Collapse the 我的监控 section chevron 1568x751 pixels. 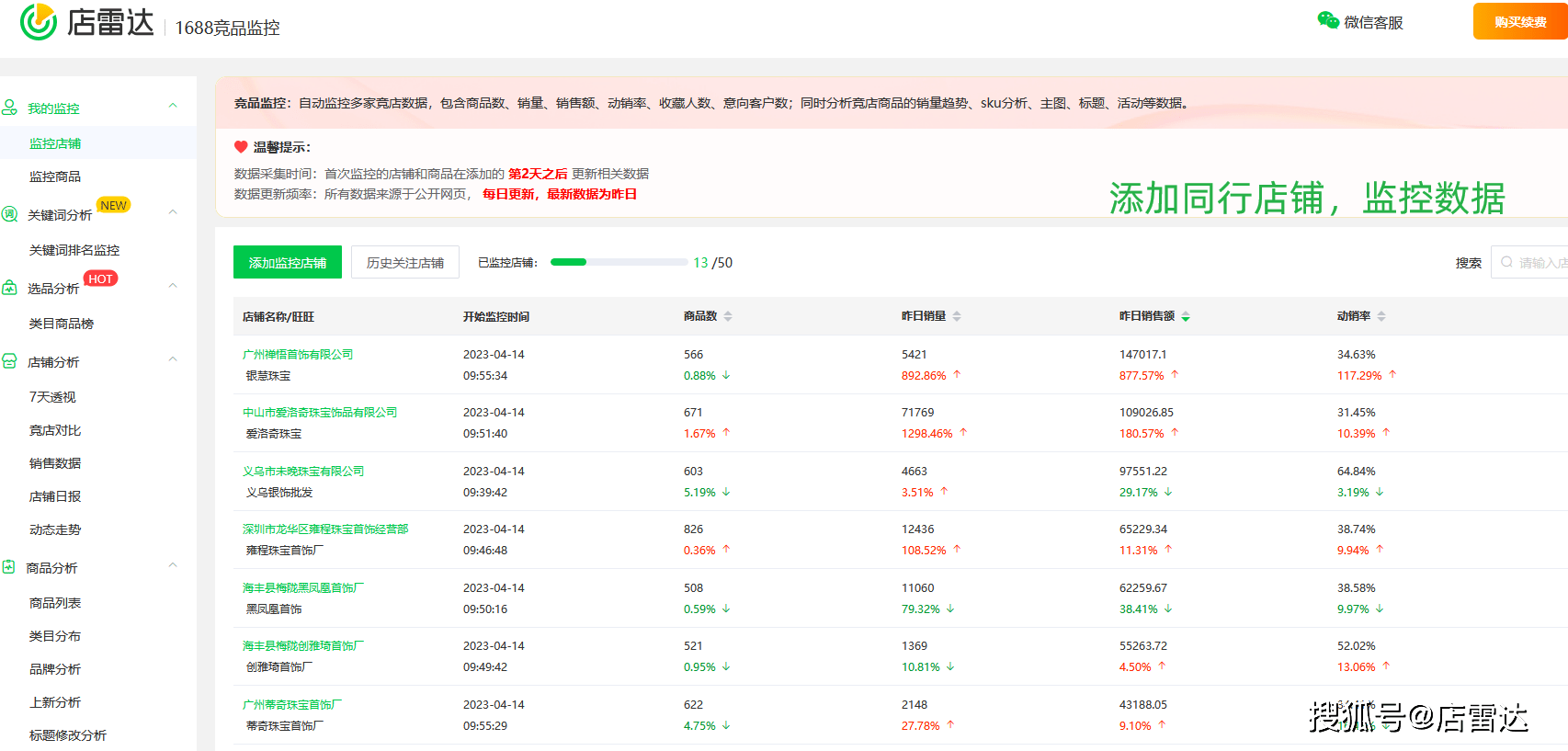tap(173, 107)
